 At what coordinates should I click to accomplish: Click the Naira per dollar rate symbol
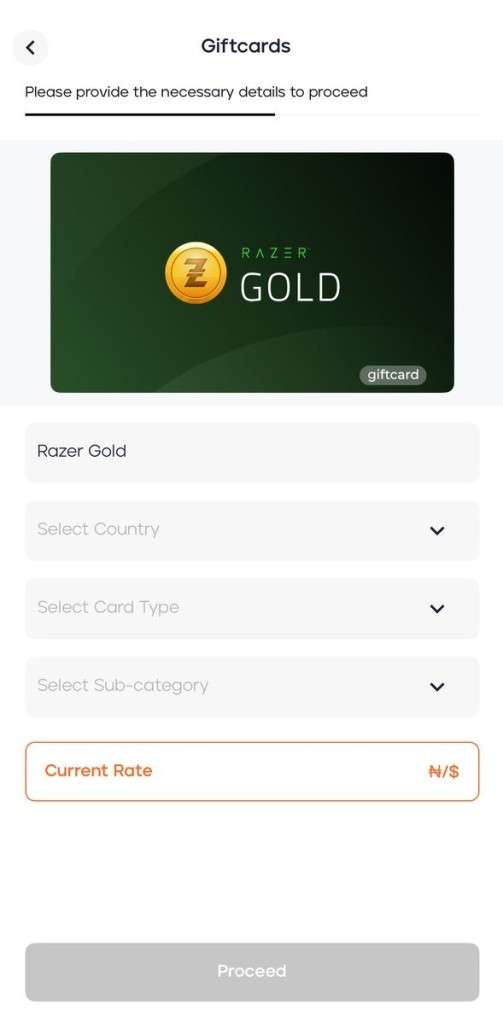click(x=444, y=772)
